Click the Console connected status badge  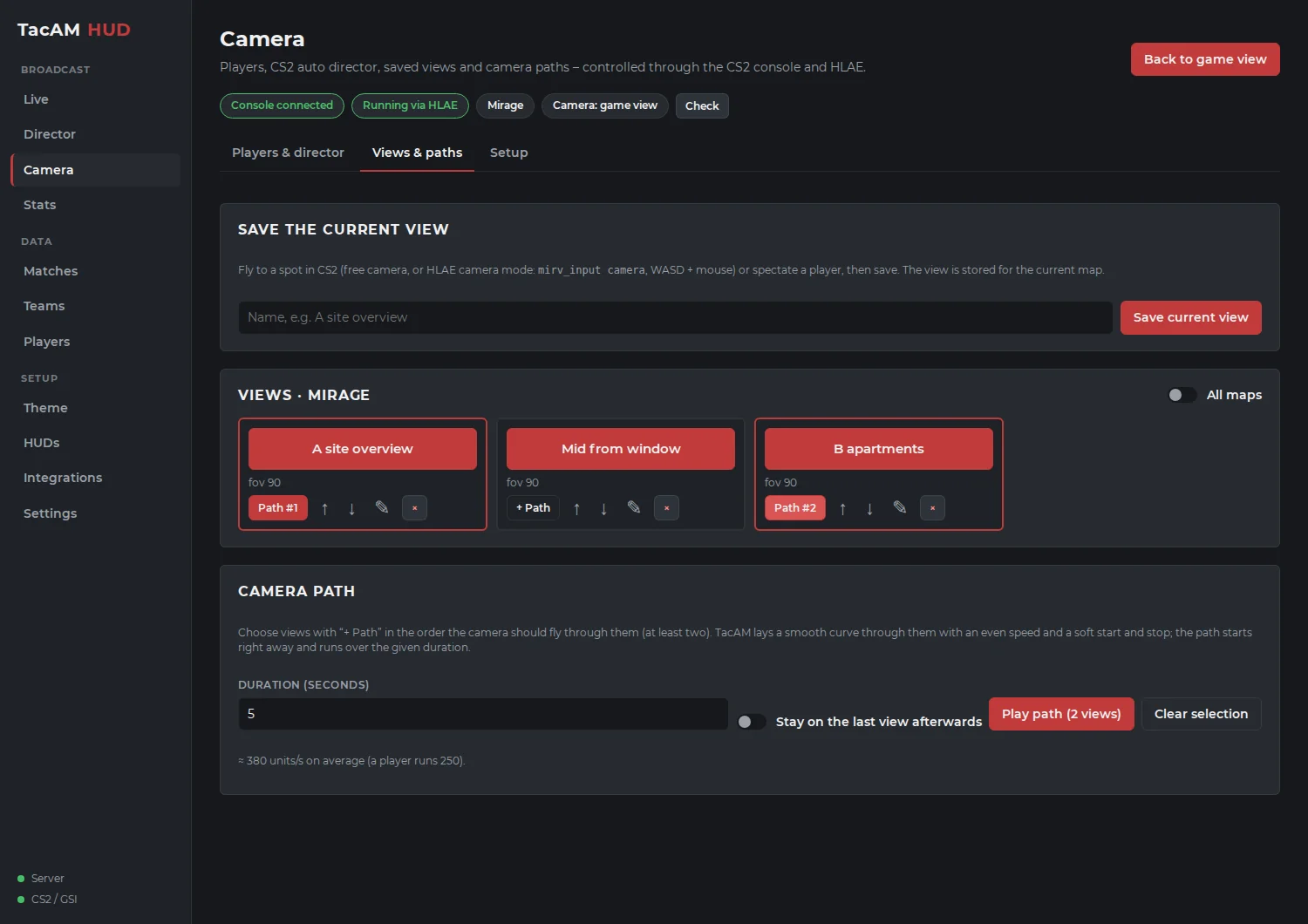[282, 105]
